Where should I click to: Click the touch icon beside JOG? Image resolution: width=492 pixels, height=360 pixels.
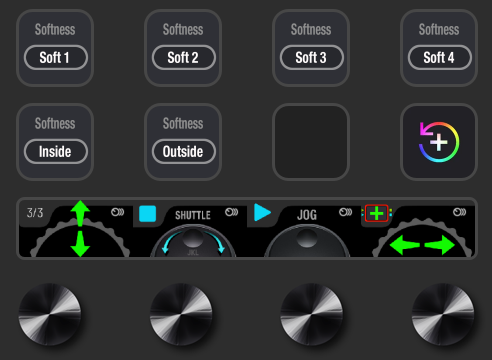(345, 212)
